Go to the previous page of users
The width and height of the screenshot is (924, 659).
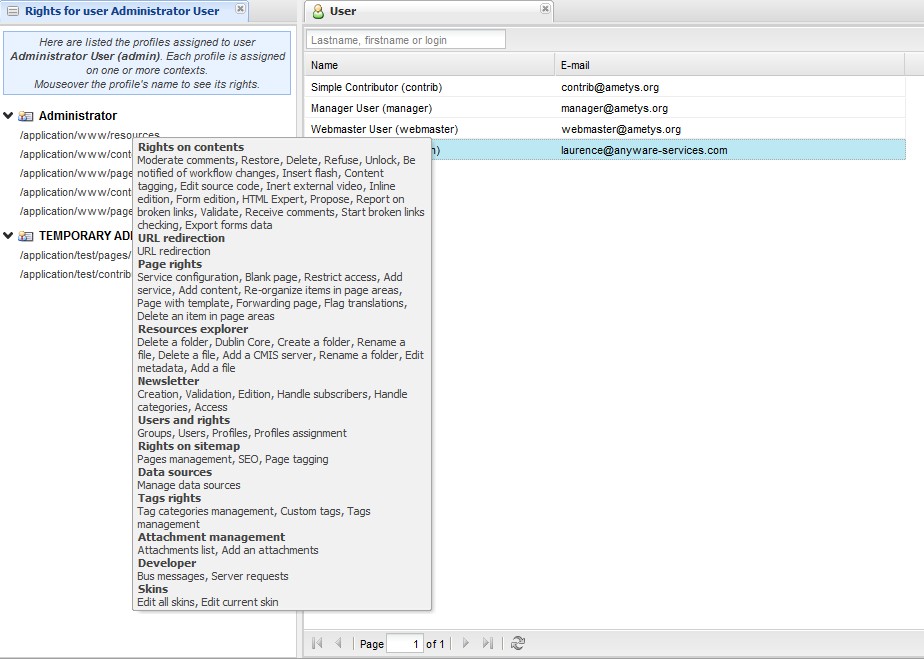click(x=338, y=644)
